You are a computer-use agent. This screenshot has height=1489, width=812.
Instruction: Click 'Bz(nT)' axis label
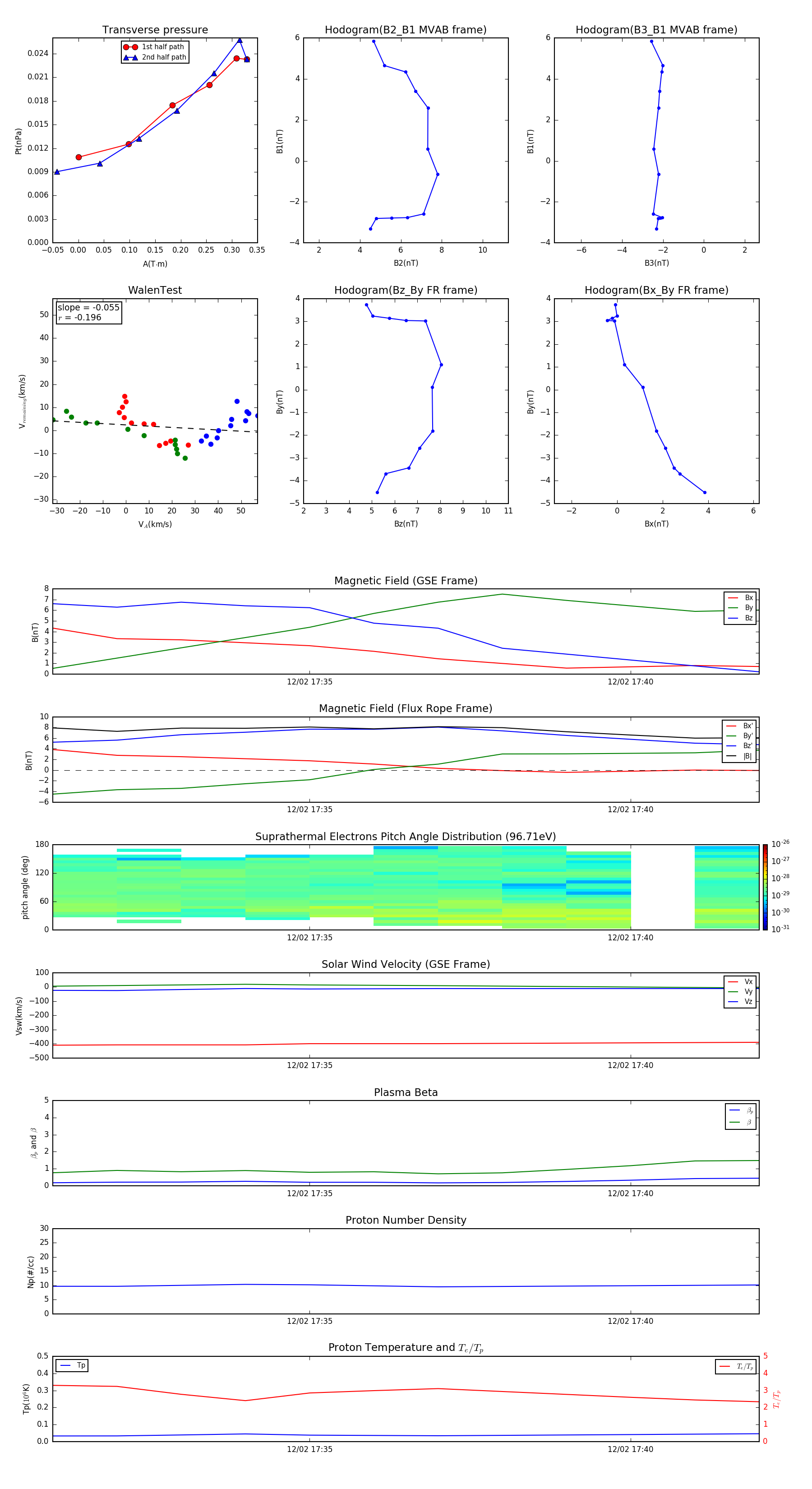pos(406,524)
